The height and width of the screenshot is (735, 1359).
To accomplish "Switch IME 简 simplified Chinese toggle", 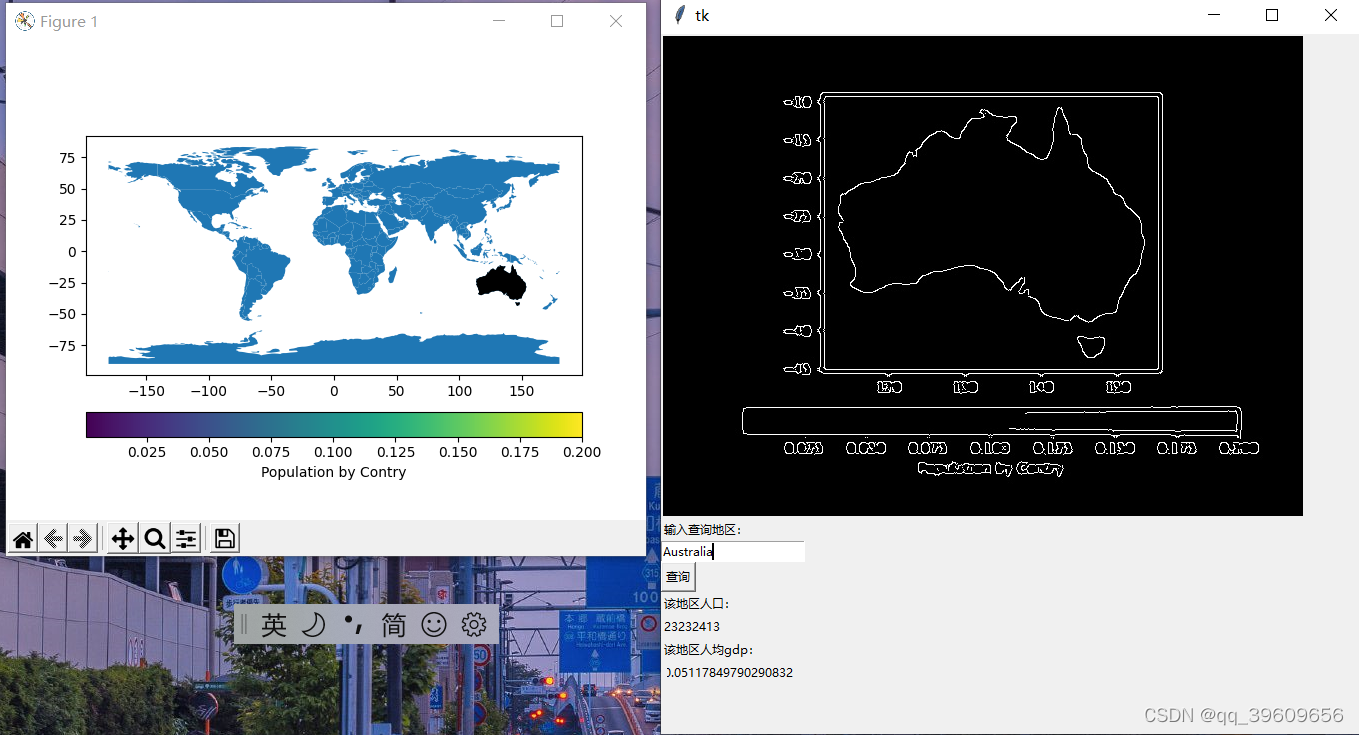I will [394, 625].
